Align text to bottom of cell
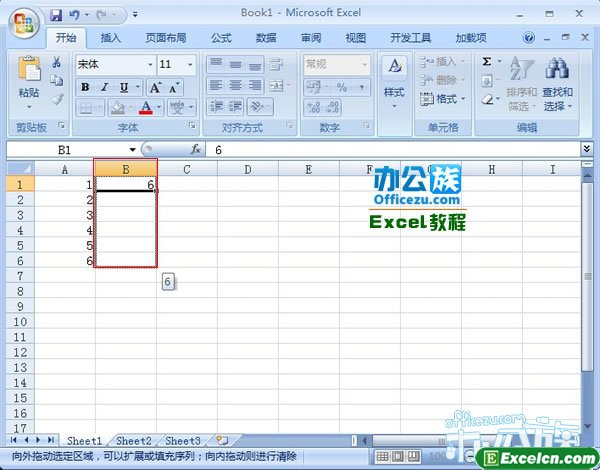The width and height of the screenshot is (600, 470). point(255,64)
